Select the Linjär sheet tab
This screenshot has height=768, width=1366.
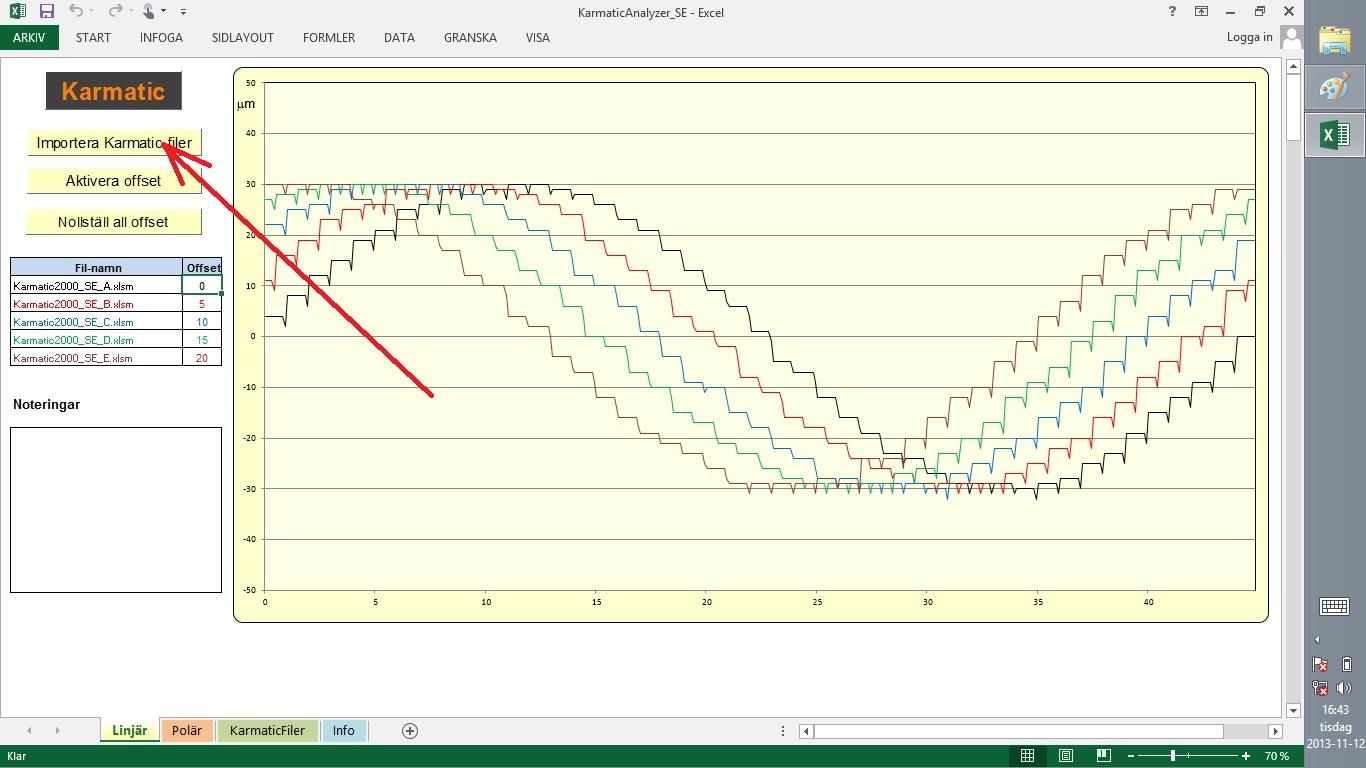129,731
